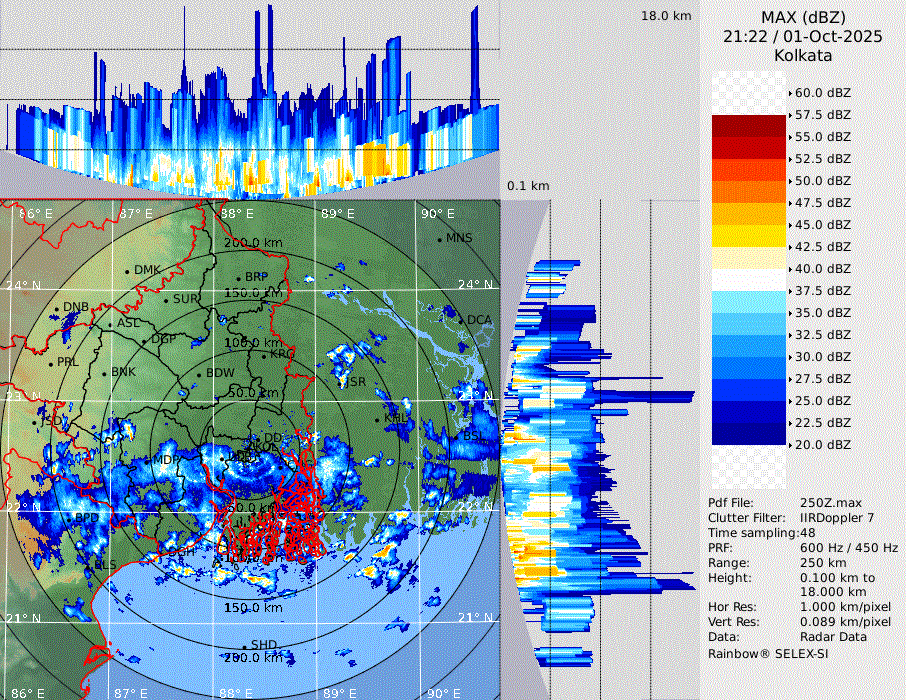The width and height of the screenshot is (906, 700).
Task: Click the Rainbow SELEX-SI credit text
Action: (768, 653)
